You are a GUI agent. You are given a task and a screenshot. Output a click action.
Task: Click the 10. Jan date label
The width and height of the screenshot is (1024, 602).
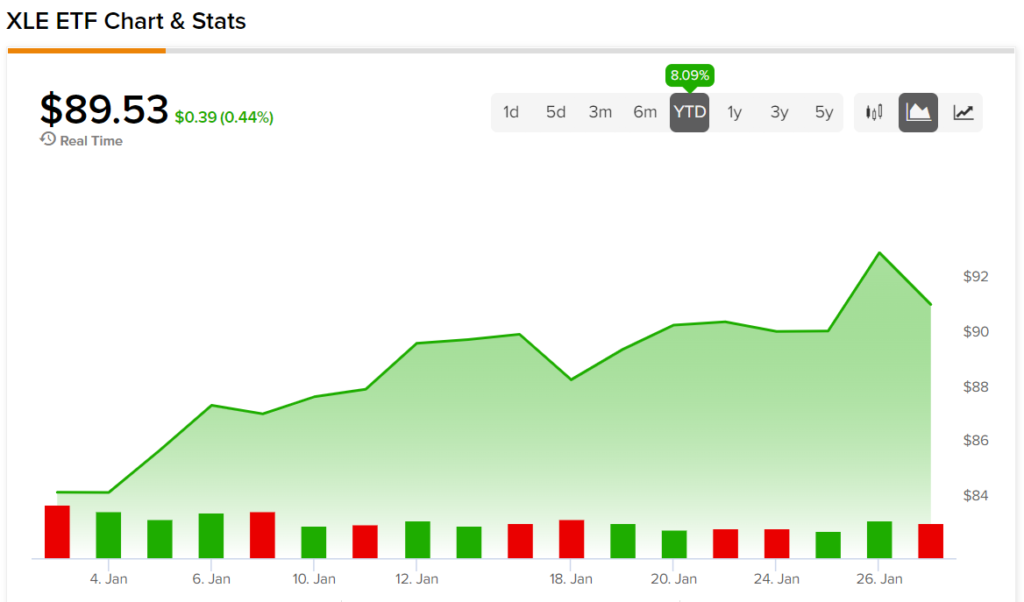[313, 579]
